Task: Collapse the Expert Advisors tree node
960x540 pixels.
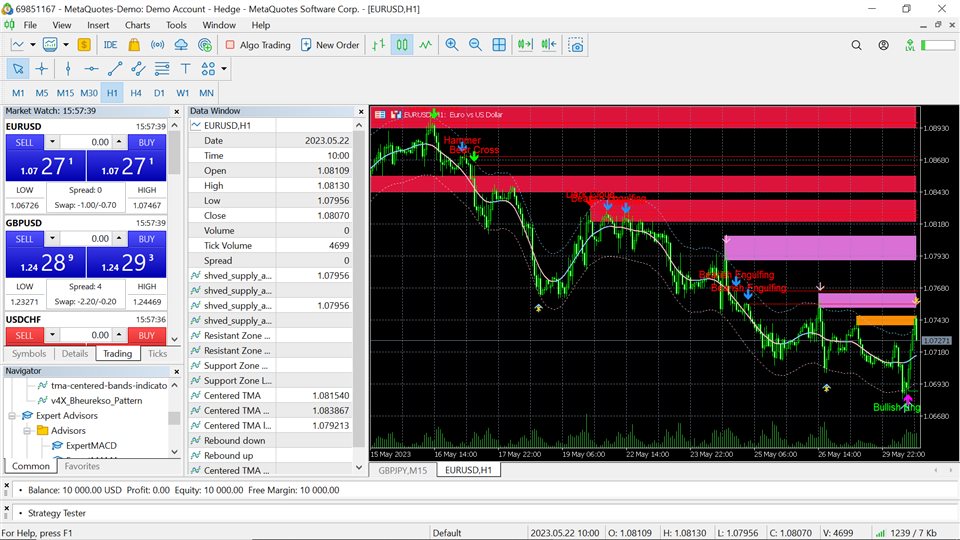Action: coord(12,416)
